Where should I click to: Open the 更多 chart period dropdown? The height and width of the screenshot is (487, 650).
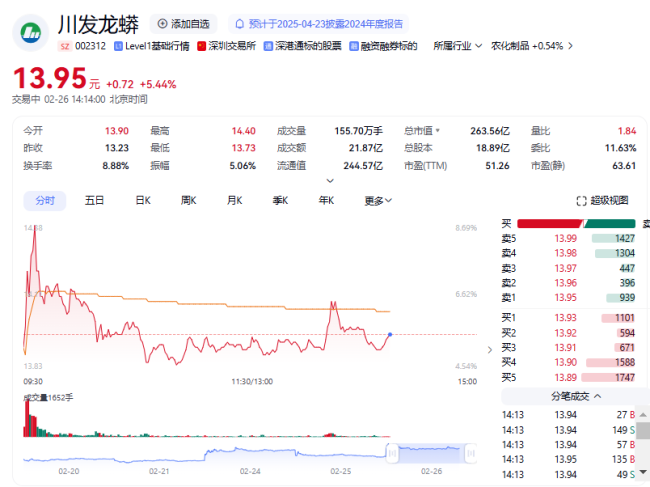pos(378,201)
